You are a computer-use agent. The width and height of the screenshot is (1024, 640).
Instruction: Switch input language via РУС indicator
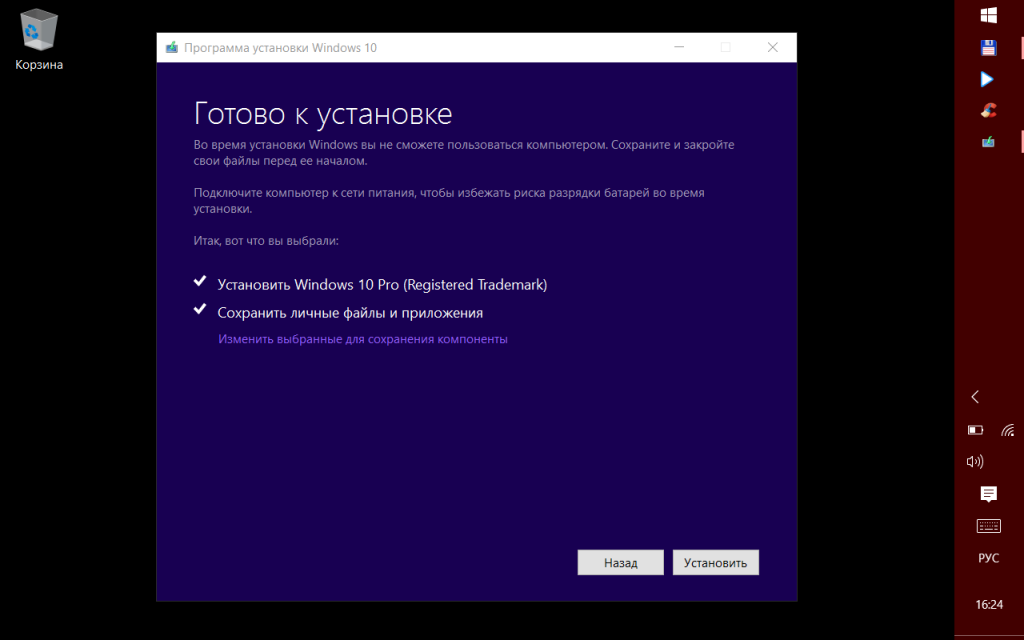(x=989, y=558)
